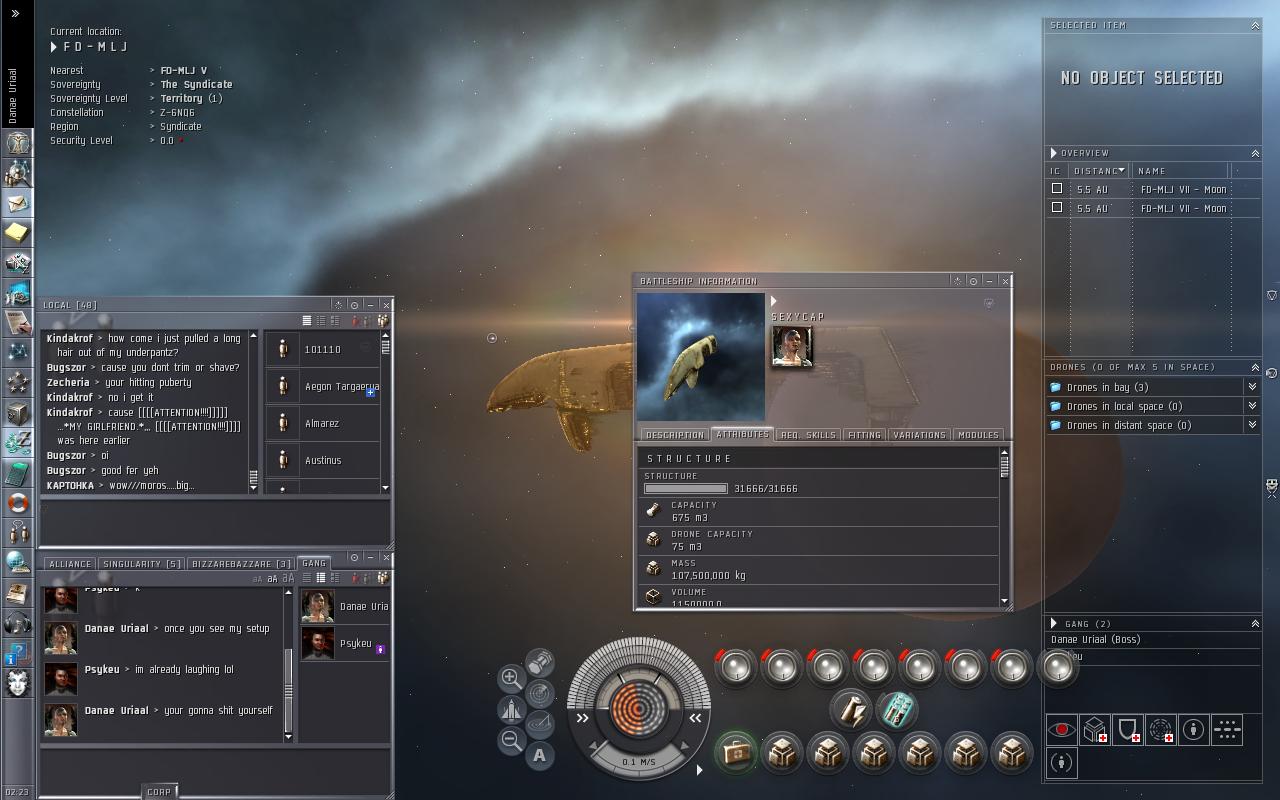Switch to the Fitting tab
1280x800 pixels.
(x=864, y=435)
